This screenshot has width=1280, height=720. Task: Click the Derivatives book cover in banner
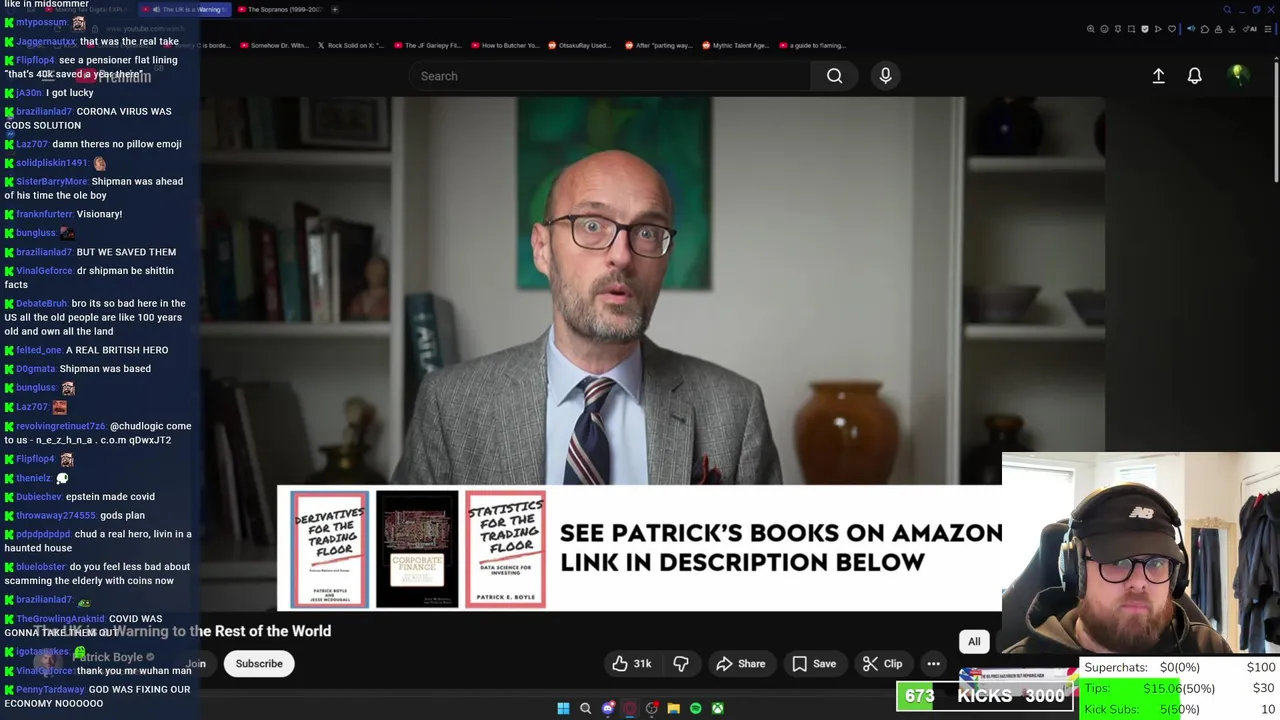tap(329, 549)
